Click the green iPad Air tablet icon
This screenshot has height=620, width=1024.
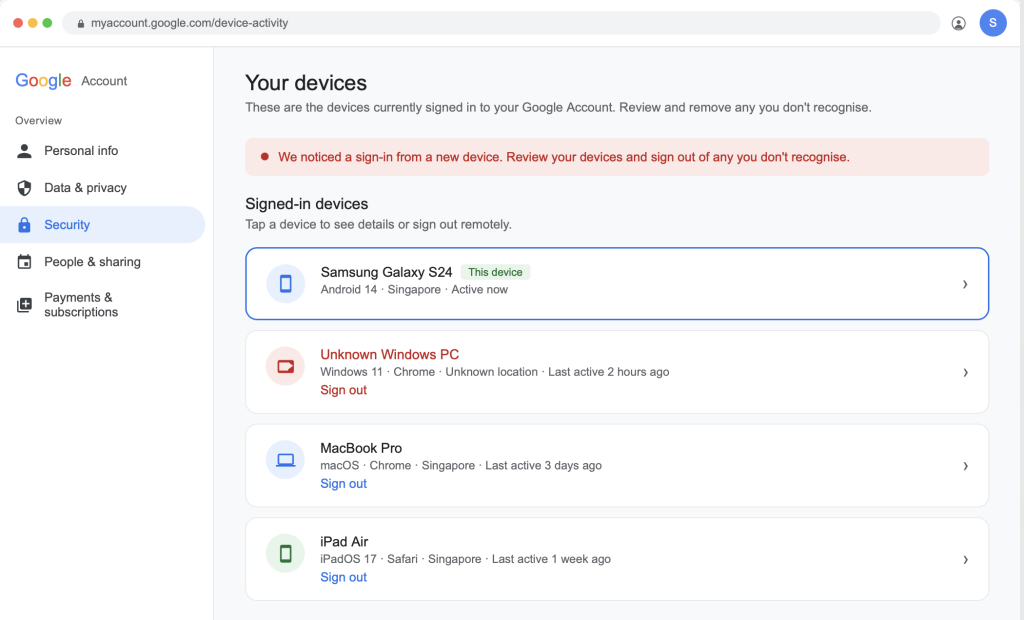click(x=285, y=553)
